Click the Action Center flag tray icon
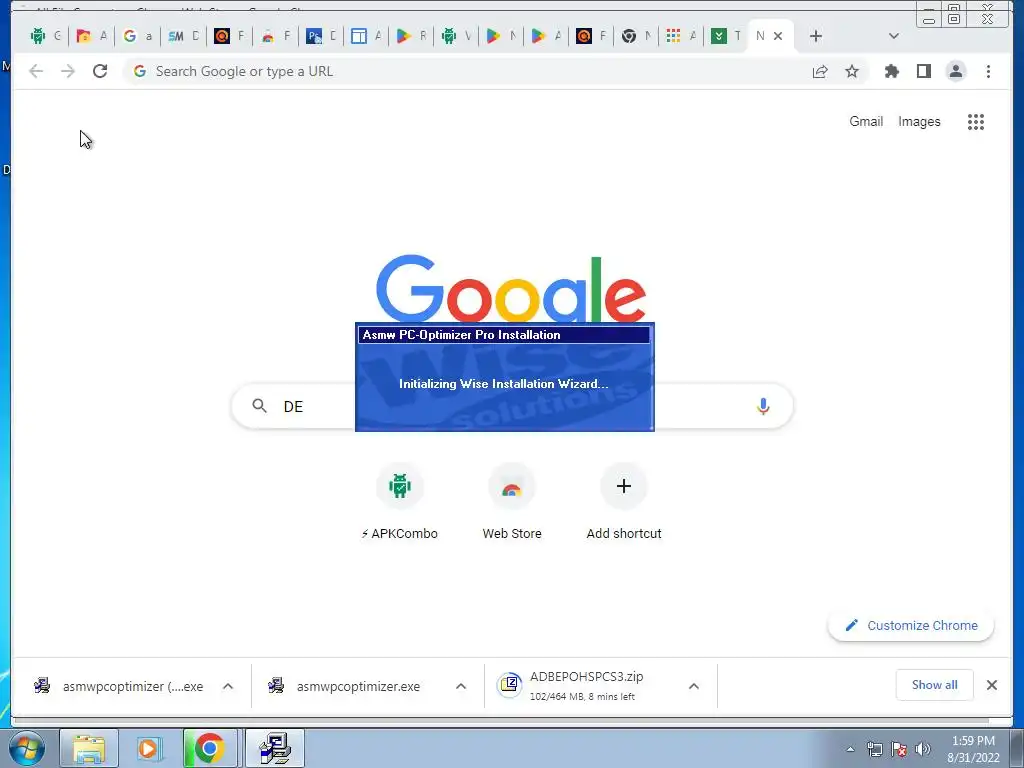This screenshot has width=1024, height=768. tap(899, 749)
